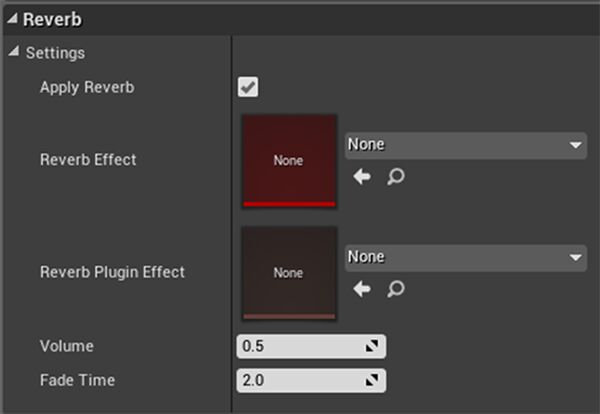
Task: Collapse the Reverb section header triangle
Action: 12,20
